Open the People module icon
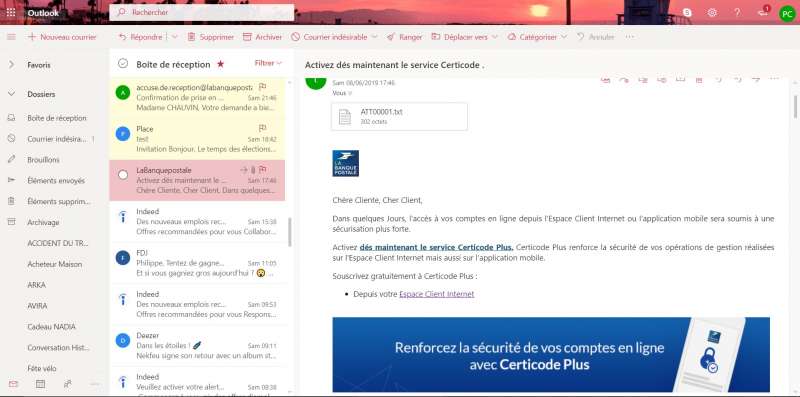Image resolution: width=800 pixels, height=397 pixels. click(67, 384)
